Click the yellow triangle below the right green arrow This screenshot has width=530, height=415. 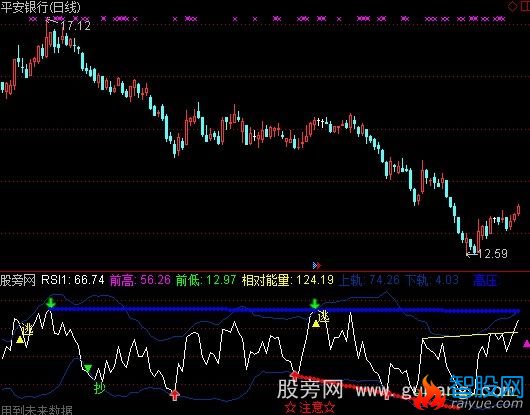click(x=316, y=324)
